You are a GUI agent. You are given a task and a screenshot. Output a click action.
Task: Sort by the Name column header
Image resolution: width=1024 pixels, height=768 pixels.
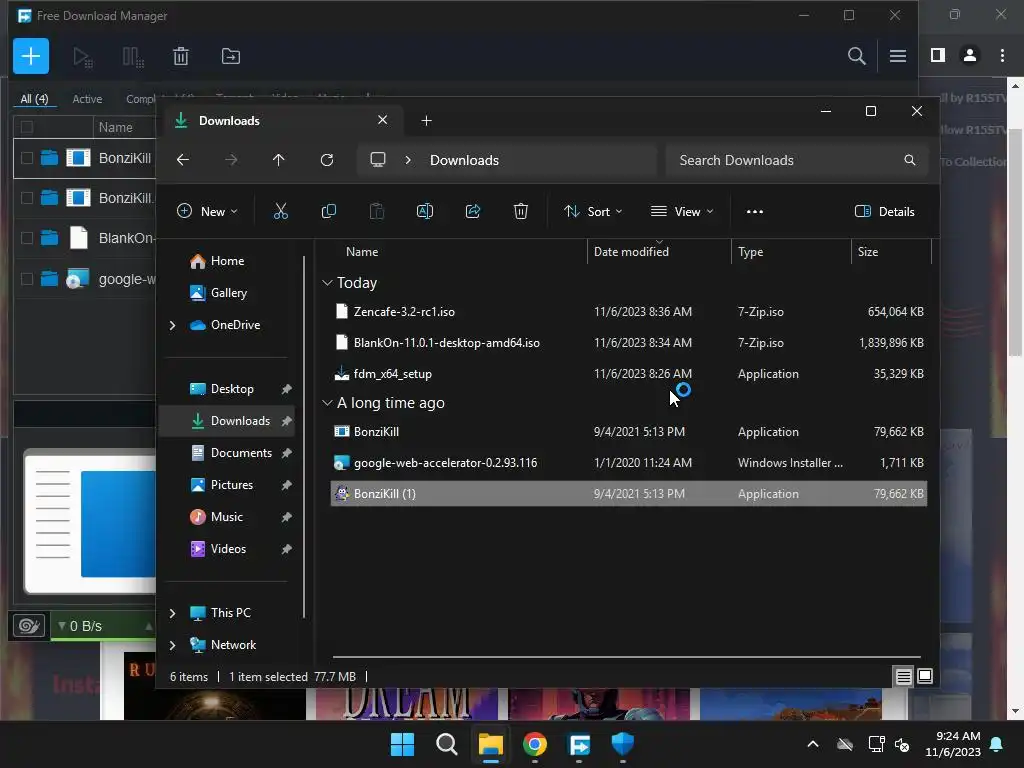click(x=362, y=252)
